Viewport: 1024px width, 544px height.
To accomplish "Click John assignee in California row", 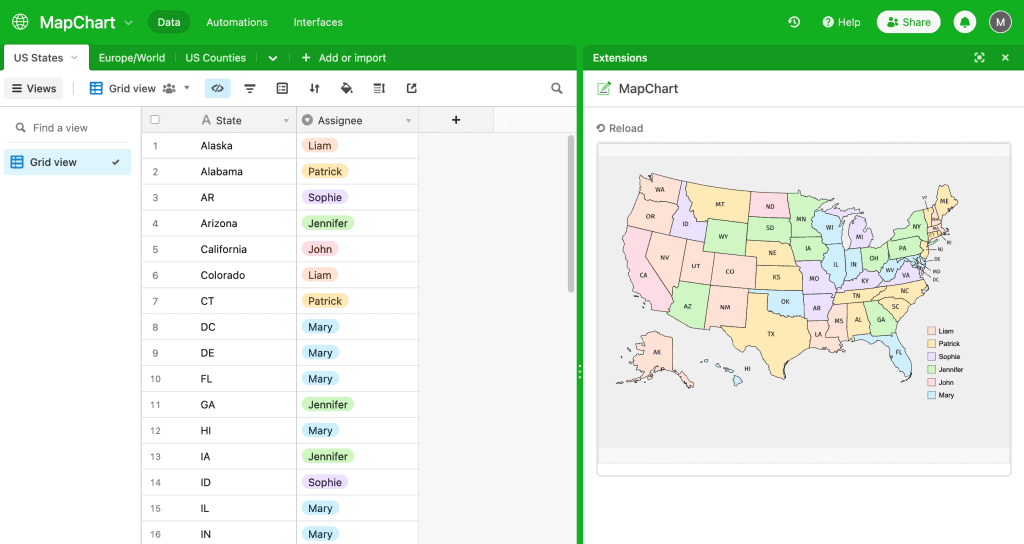I will click(320, 249).
